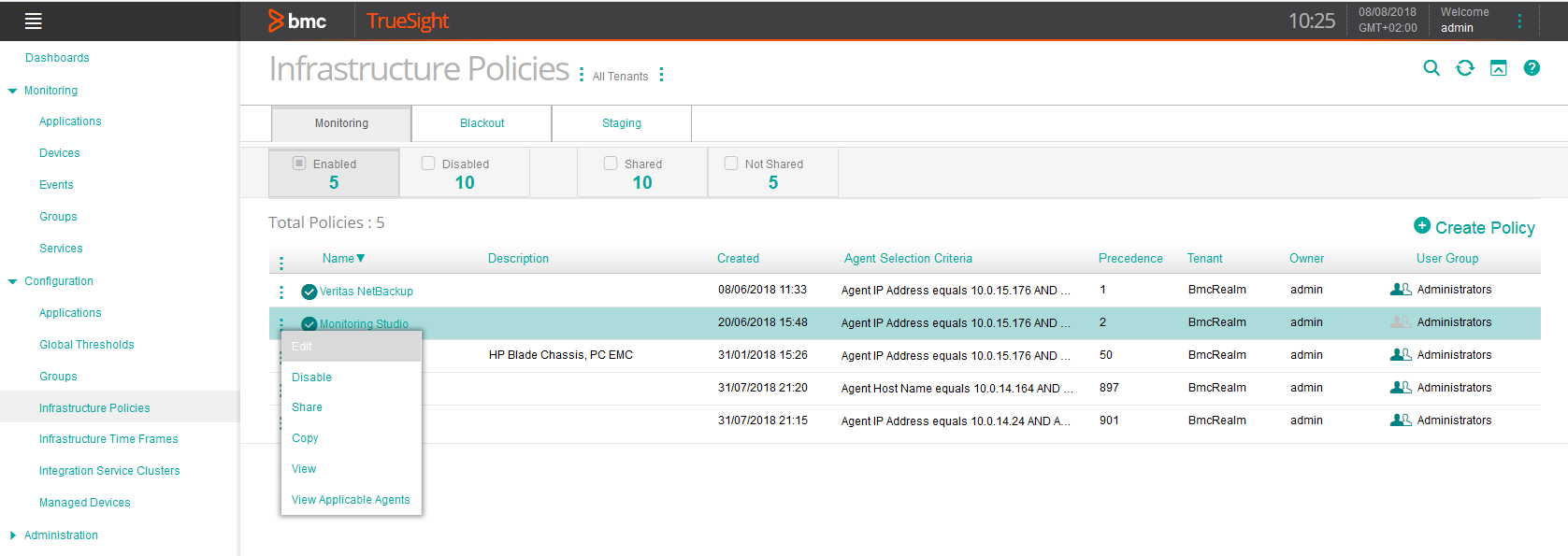Viewport: 1568px width, 556px height.
Task: Switch to the Monitoring tab
Action: 341,123
